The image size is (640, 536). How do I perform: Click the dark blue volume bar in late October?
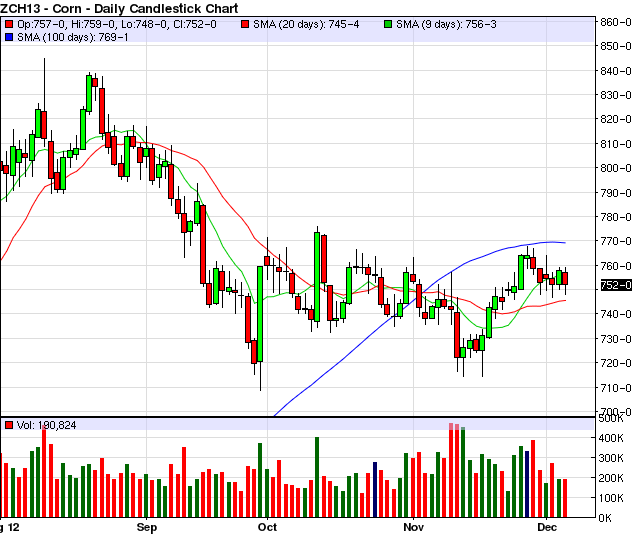375,489
